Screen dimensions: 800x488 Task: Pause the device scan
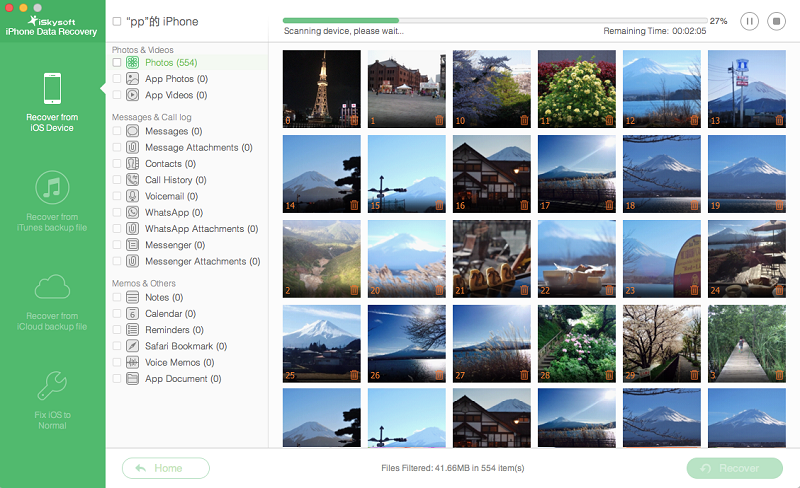(749, 21)
